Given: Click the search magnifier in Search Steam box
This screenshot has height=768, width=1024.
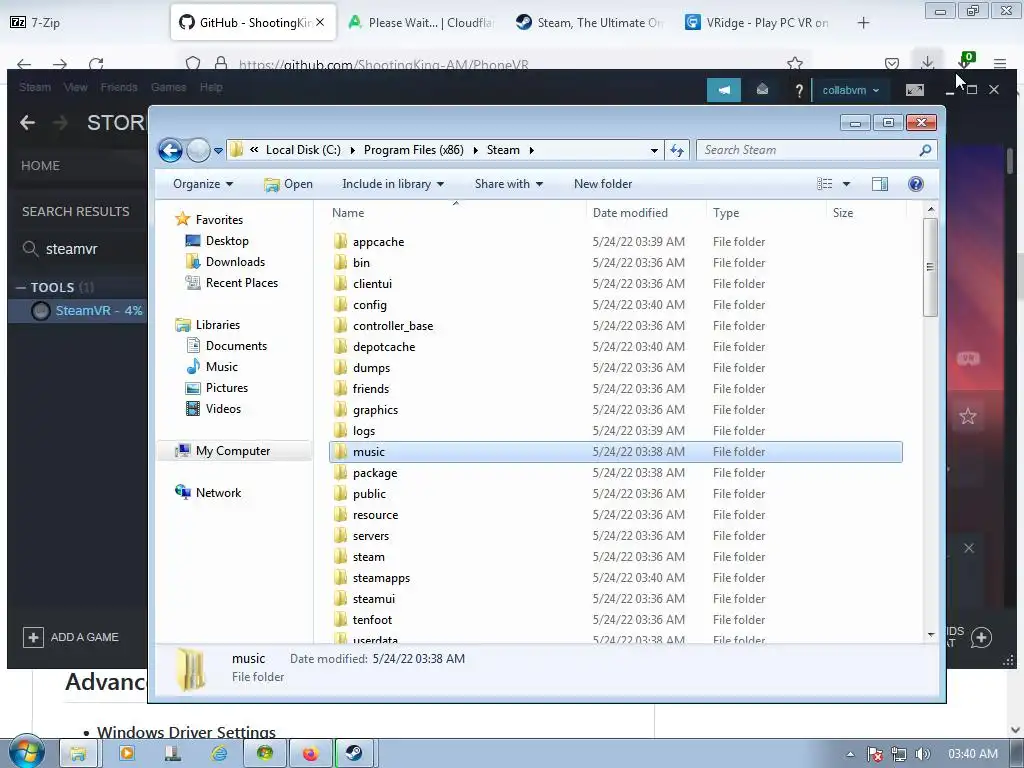Looking at the screenshot, I should coord(925,150).
